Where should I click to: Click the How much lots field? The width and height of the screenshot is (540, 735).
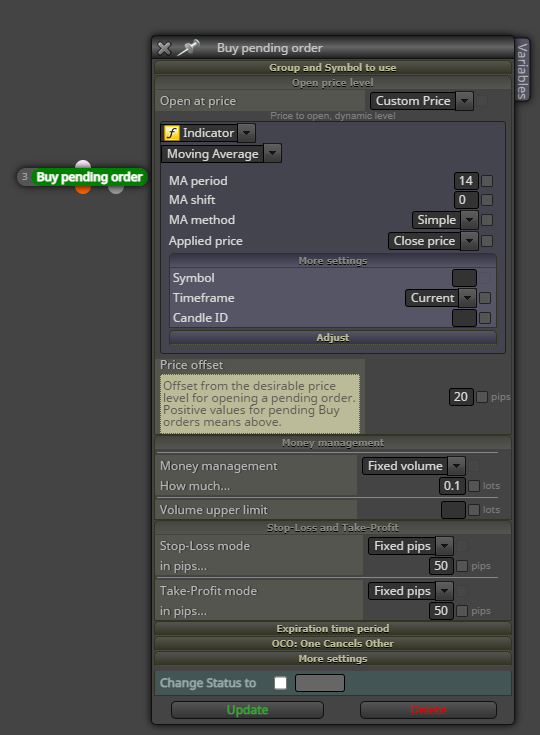(452, 486)
